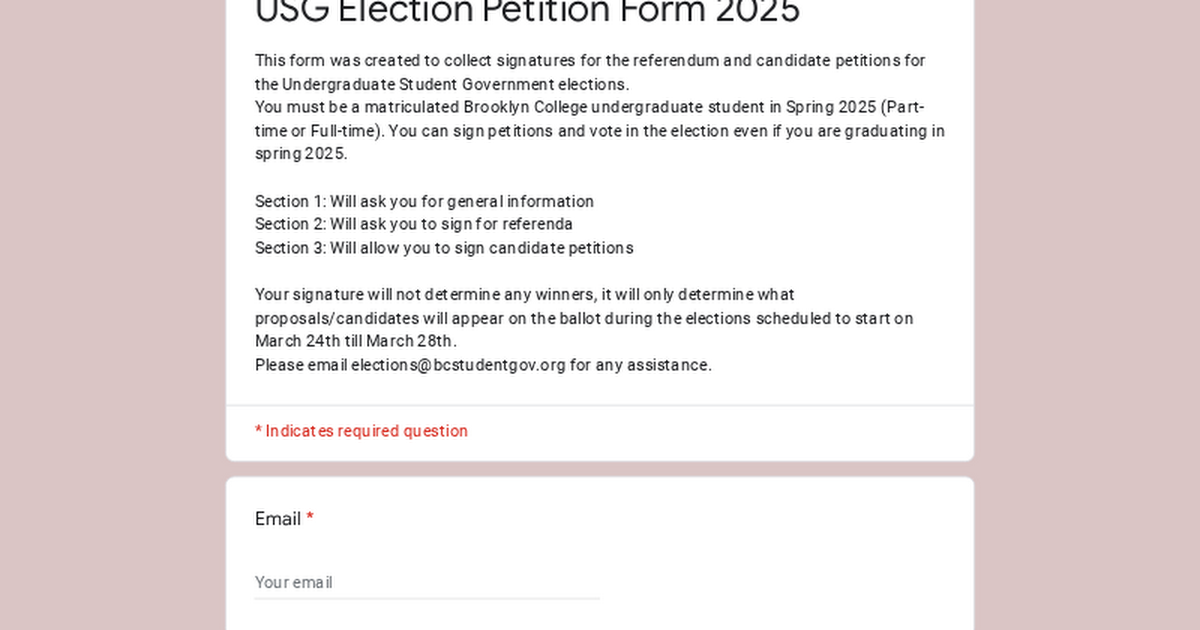The height and width of the screenshot is (630, 1200).
Task: Click the Indicates required question notice
Action: [x=360, y=430]
